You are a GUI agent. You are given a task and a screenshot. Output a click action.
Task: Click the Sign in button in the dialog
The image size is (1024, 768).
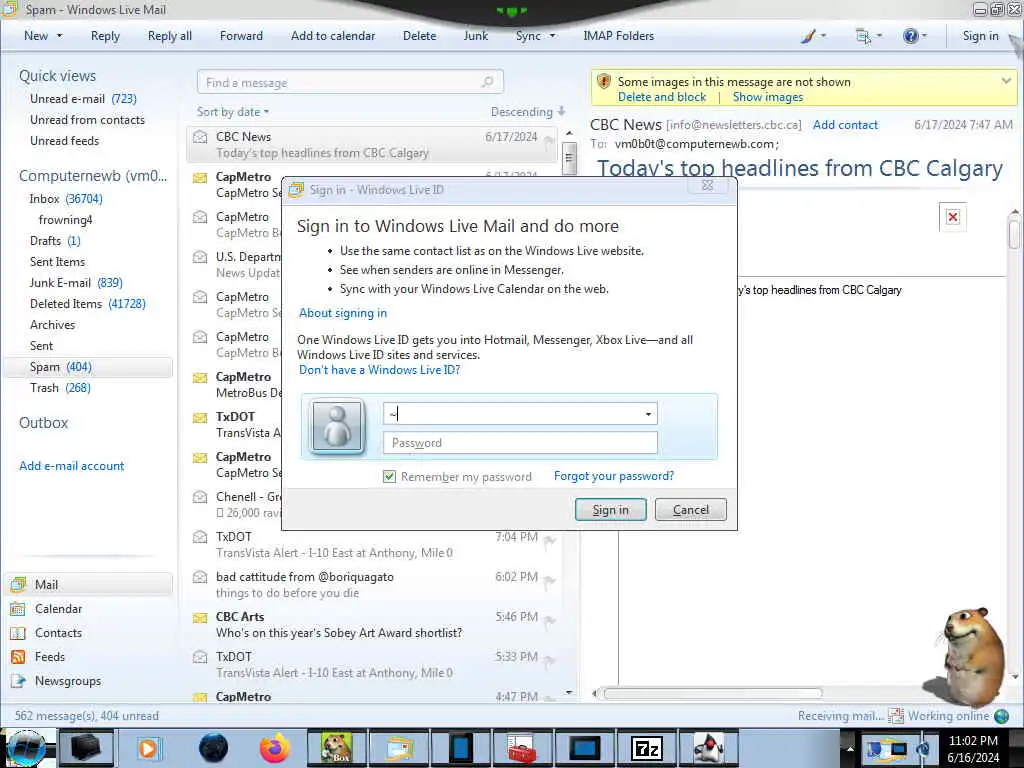click(x=611, y=509)
